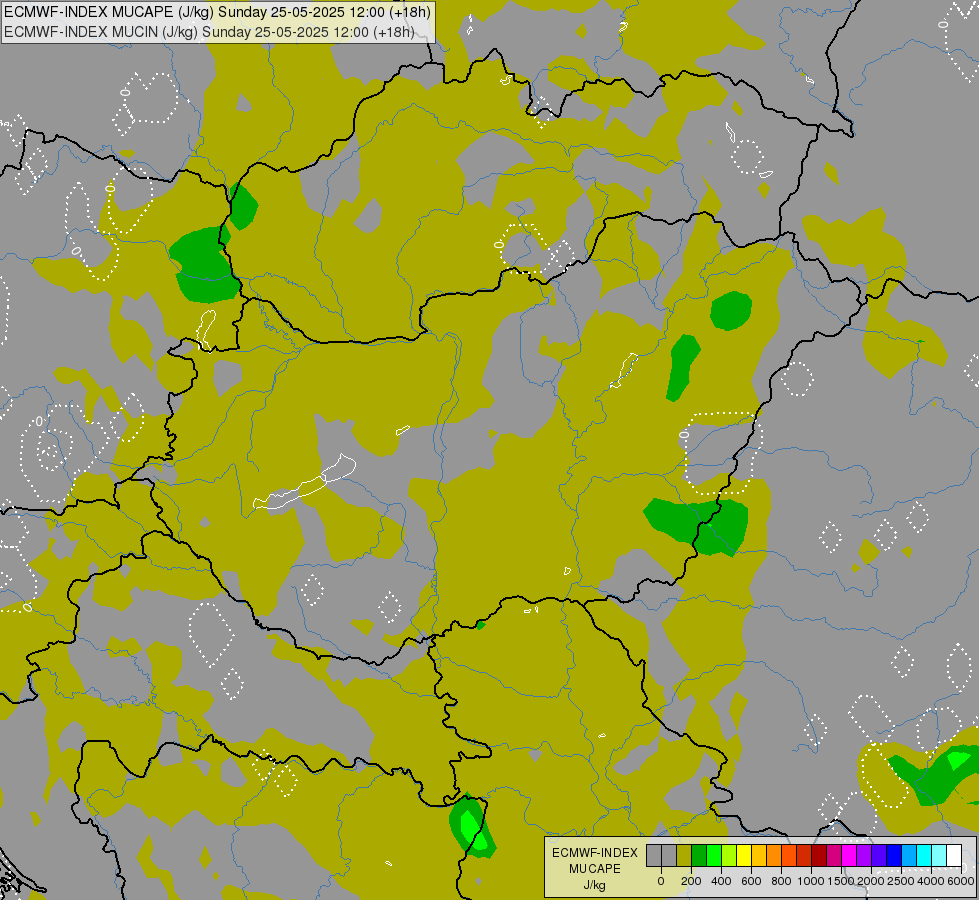Pick the pure yellow legend swatch
This screenshot has width=979, height=900.
coord(744,856)
